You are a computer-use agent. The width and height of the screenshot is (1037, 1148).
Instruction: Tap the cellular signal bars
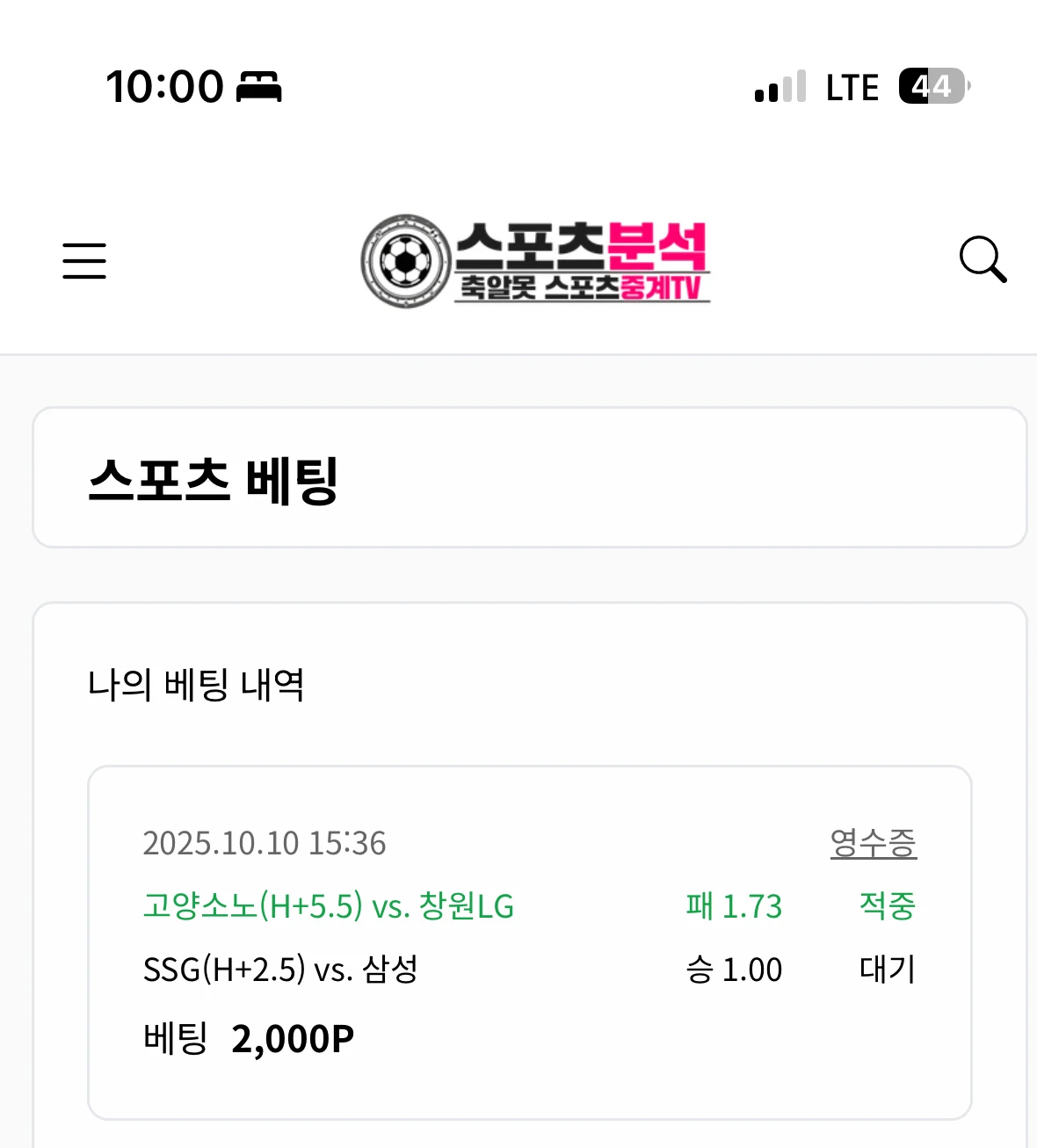click(x=780, y=87)
